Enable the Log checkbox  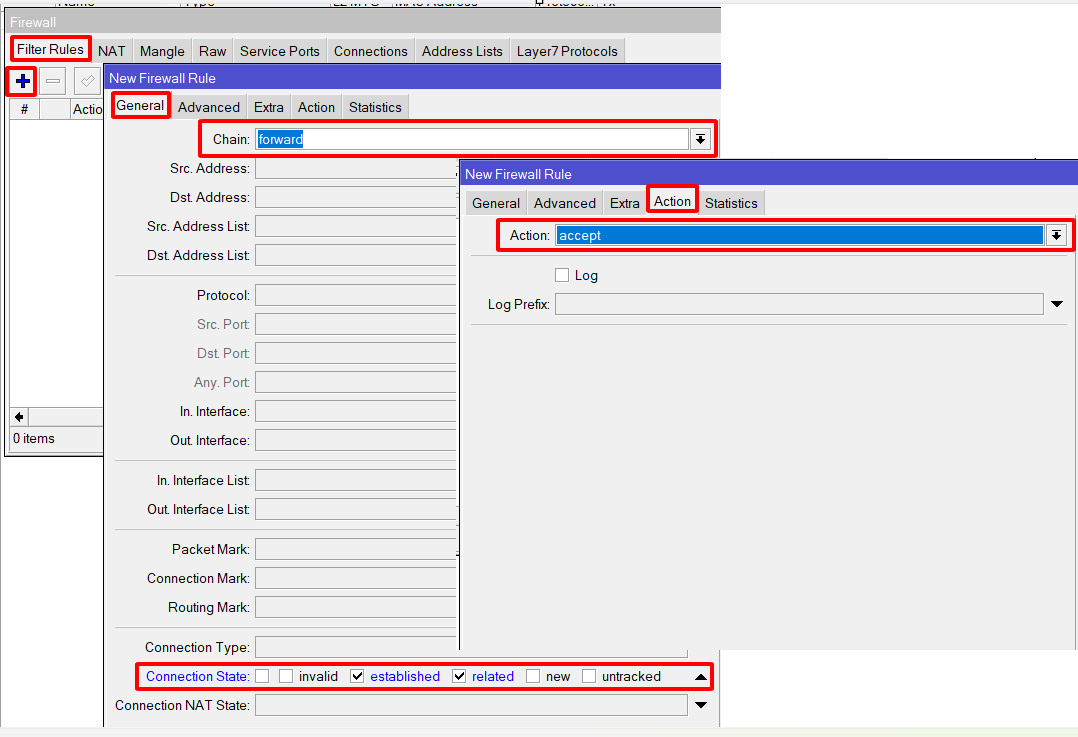coord(562,275)
